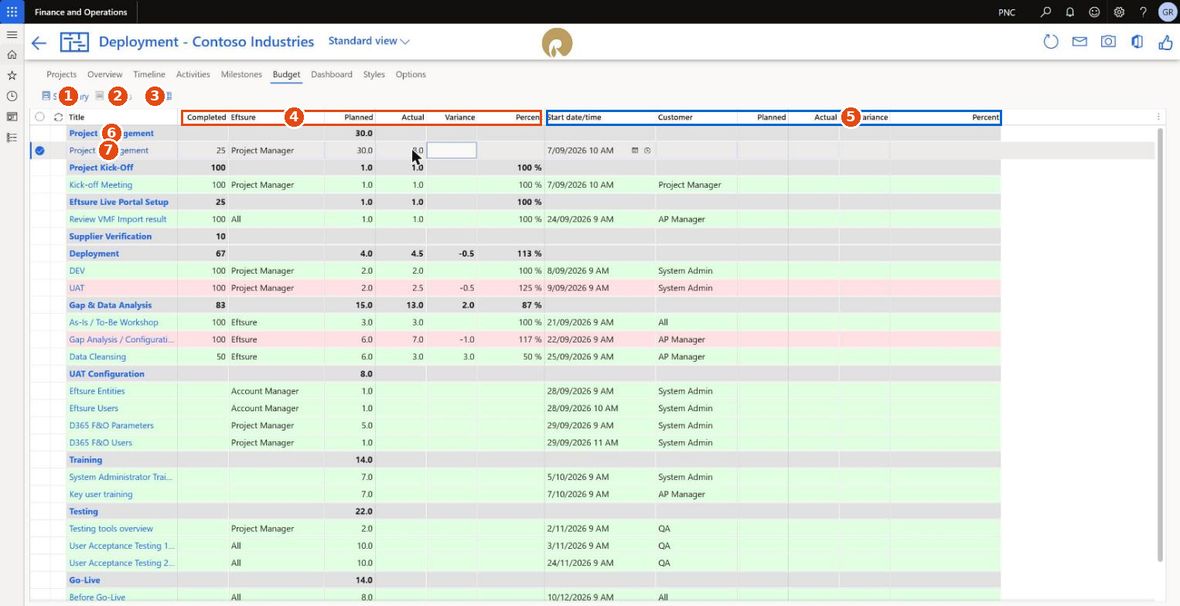Open Modules list icon in sidebar
This screenshot has height=606, width=1180.
tap(11, 137)
